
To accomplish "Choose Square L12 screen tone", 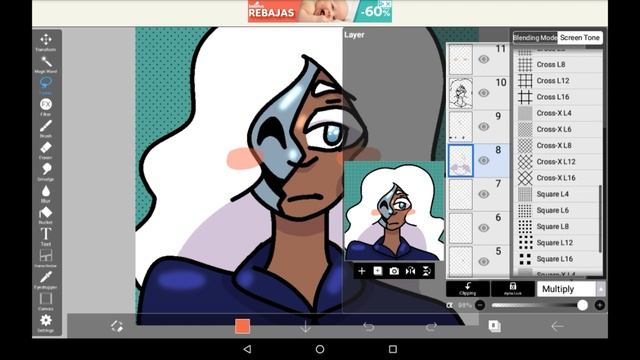I will click(558, 242).
